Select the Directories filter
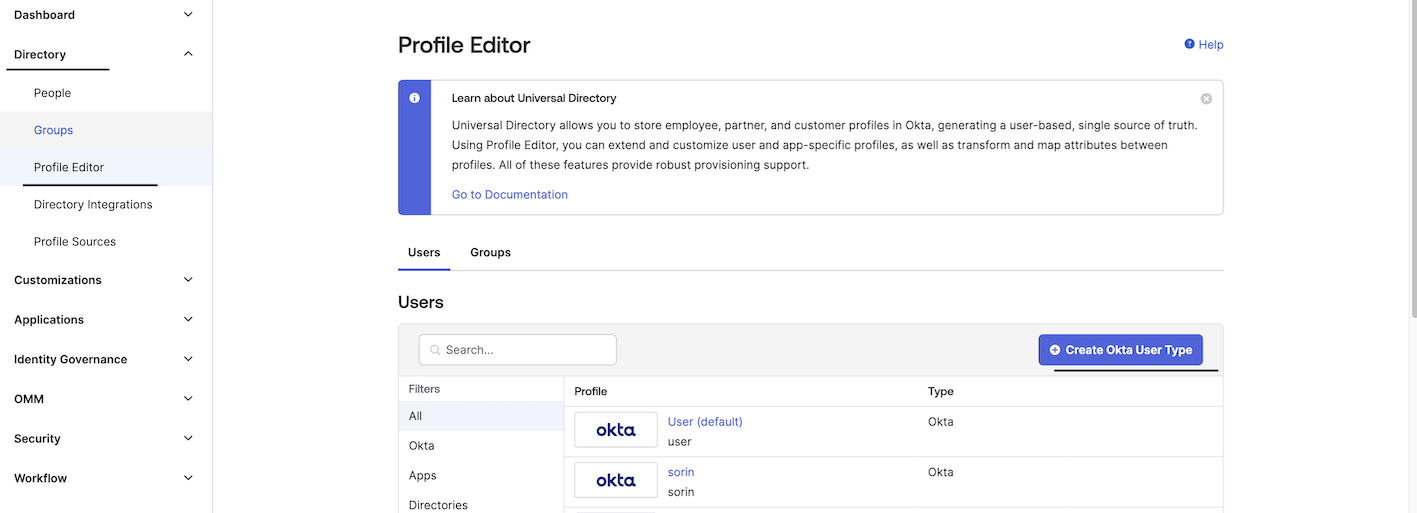 pyautogui.click(x=481, y=505)
